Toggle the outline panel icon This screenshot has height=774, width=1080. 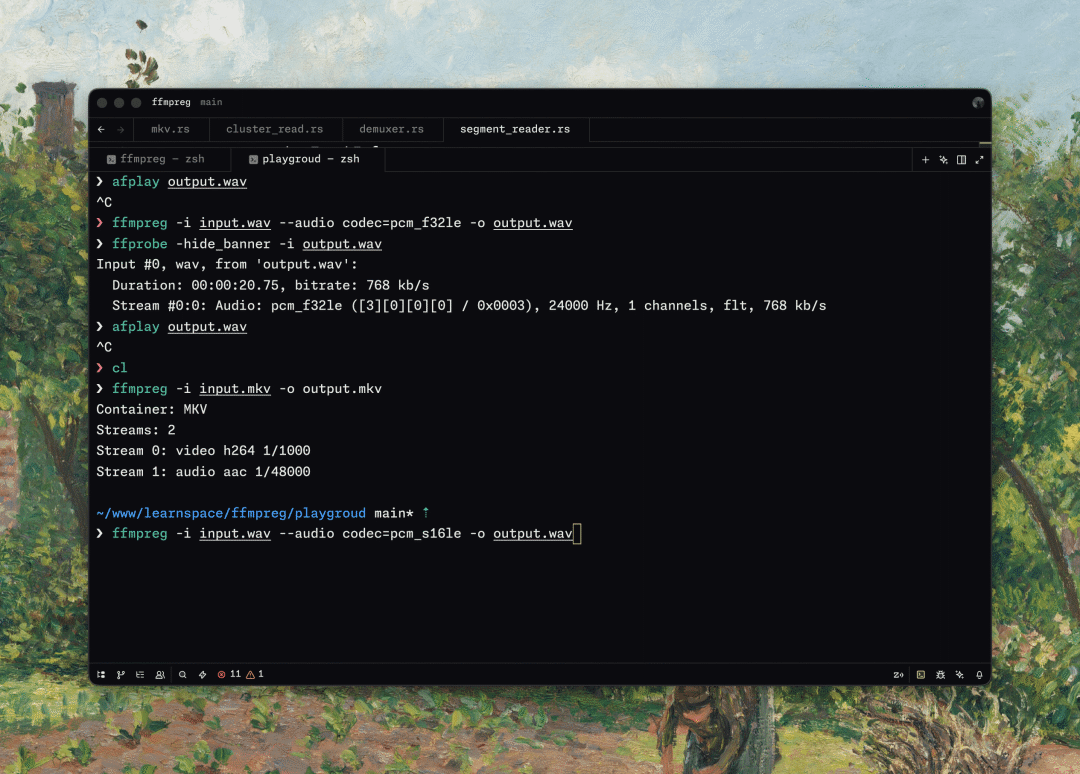(x=140, y=675)
